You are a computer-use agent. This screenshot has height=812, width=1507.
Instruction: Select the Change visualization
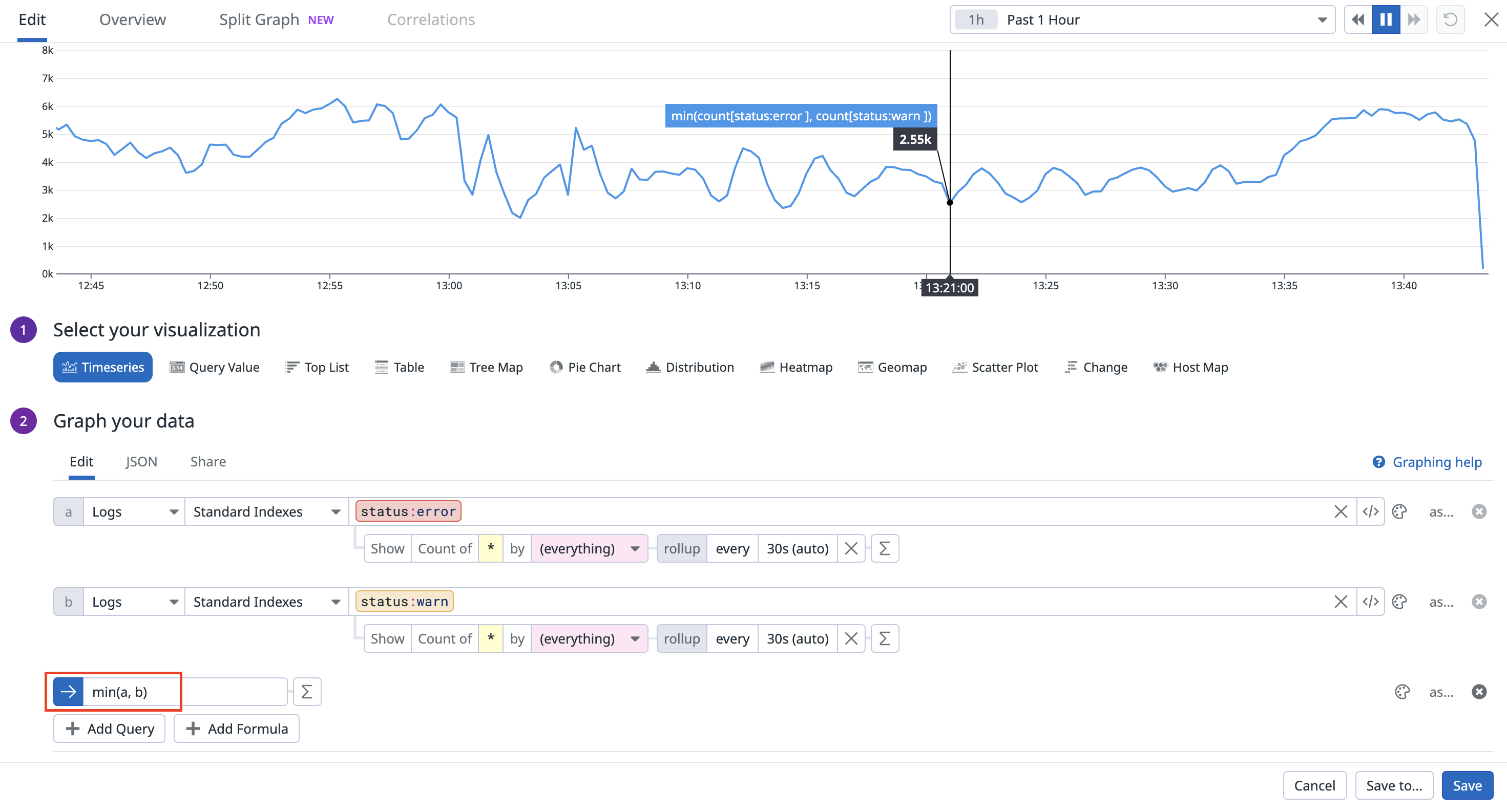(1096, 367)
